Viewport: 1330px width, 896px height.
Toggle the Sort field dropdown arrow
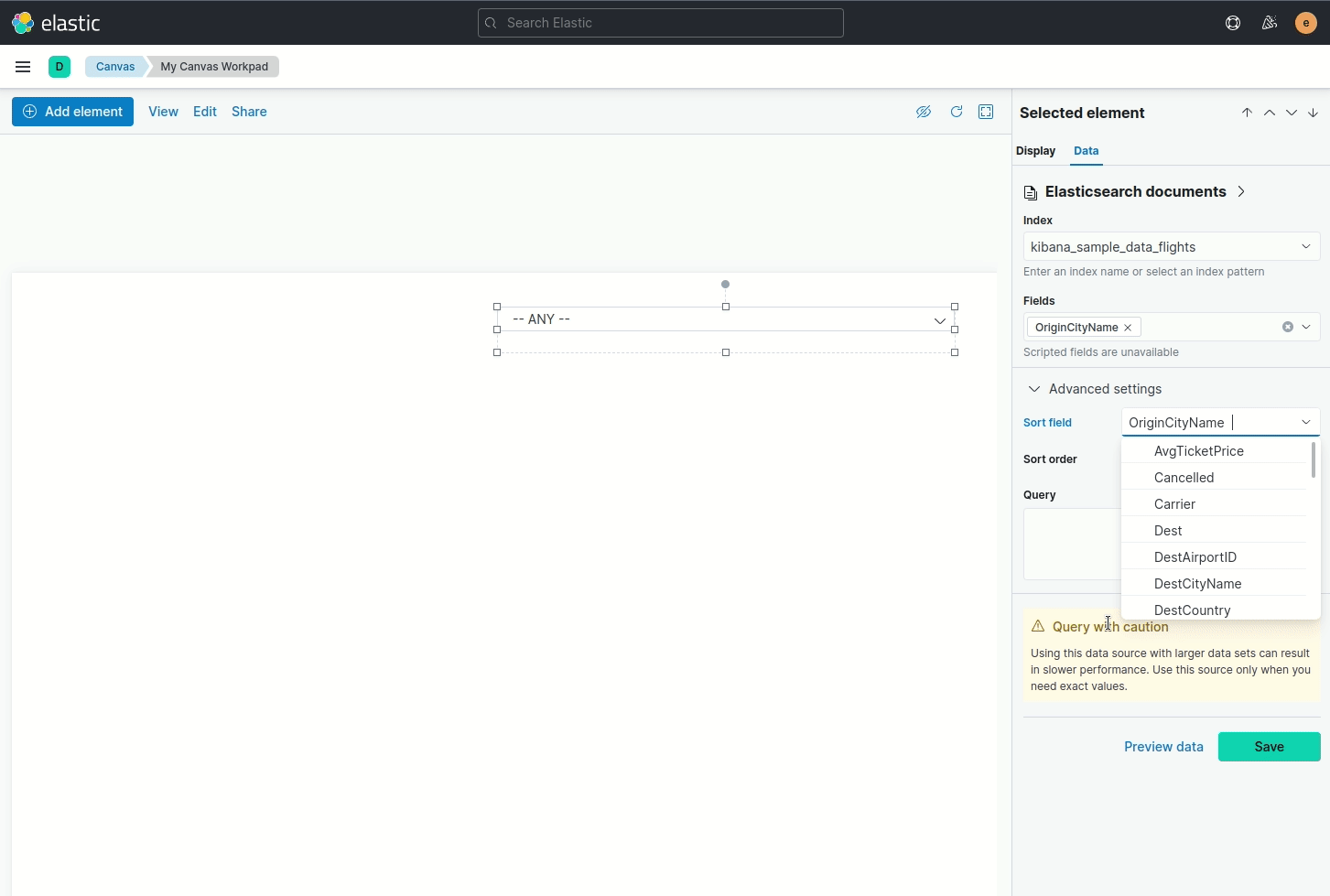[x=1306, y=422]
